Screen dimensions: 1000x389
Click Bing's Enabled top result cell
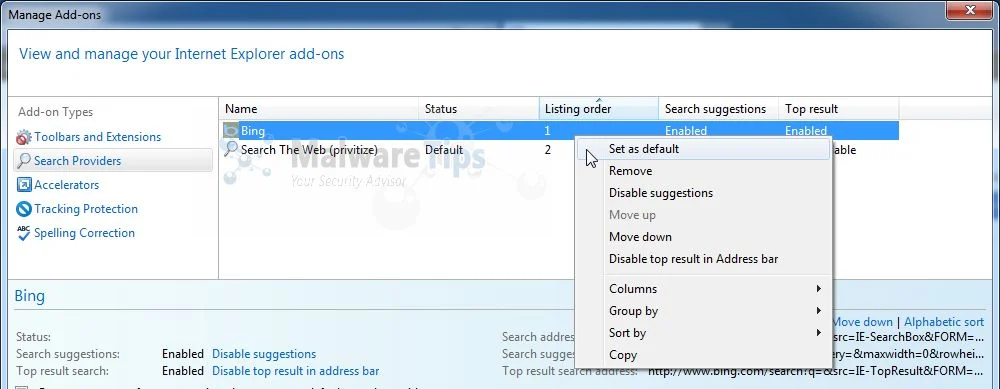coord(806,131)
